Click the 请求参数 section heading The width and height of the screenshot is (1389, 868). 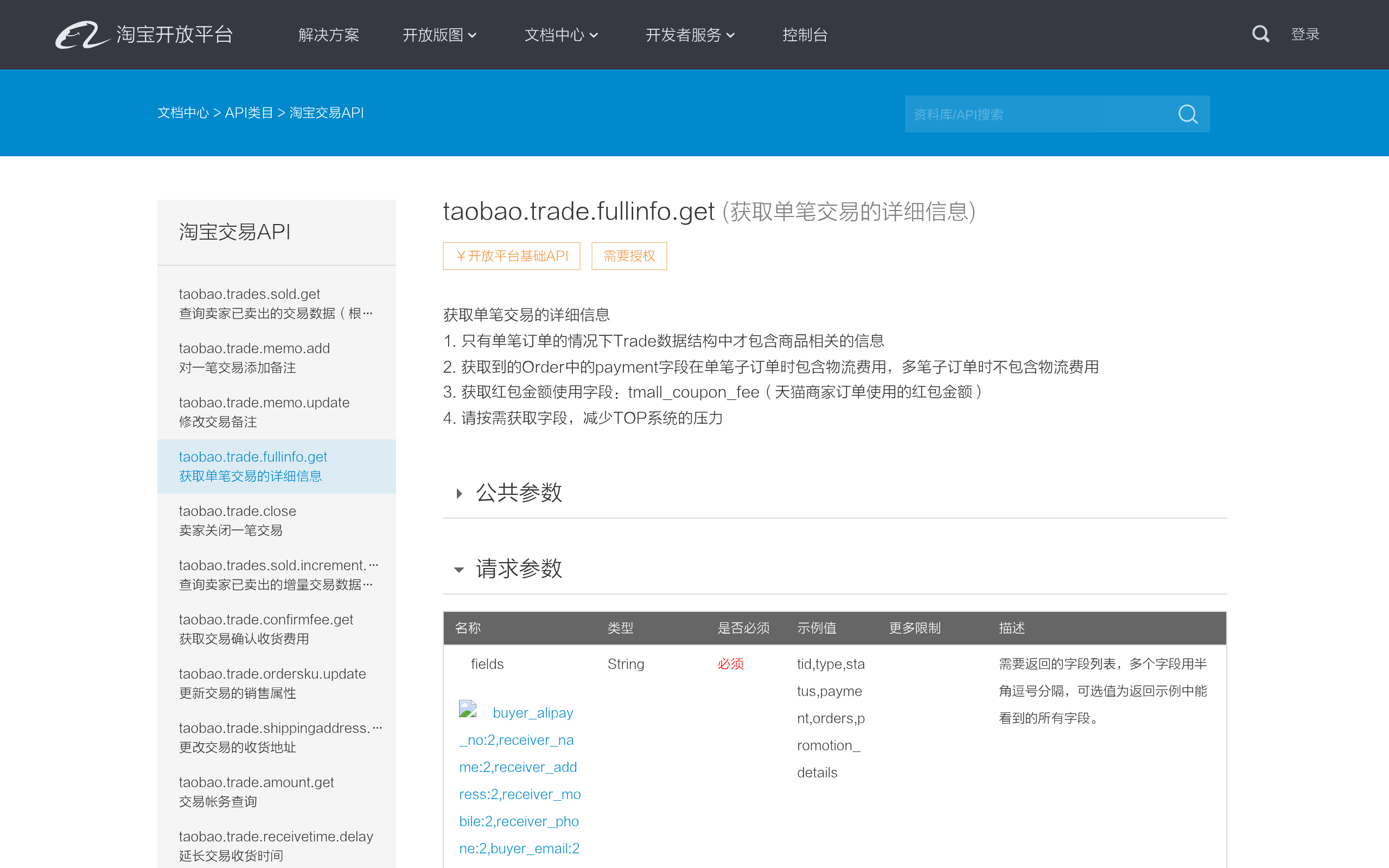pyautogui.click(x=519, y=569)
